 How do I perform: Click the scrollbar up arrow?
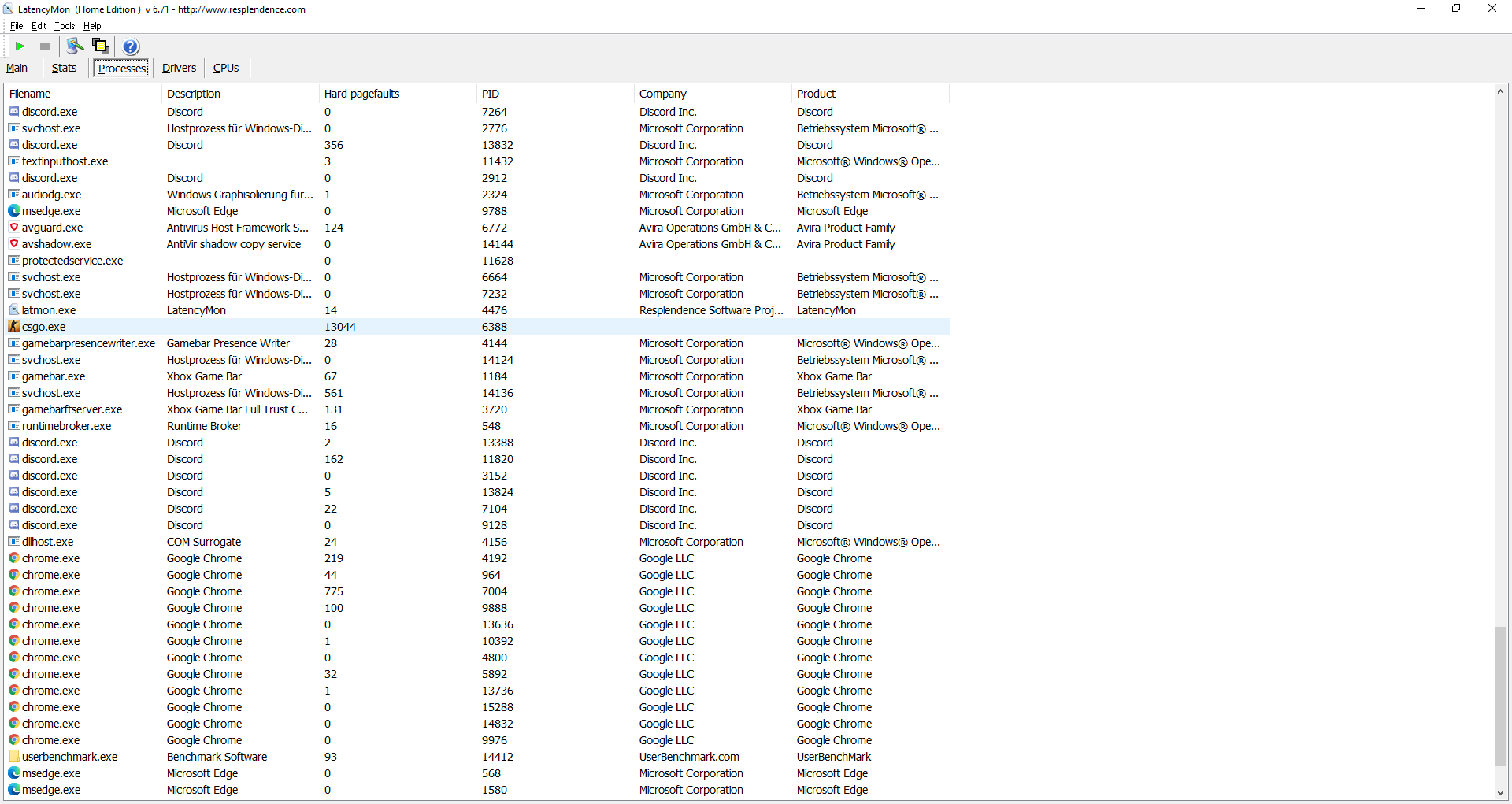[1500, 92]
